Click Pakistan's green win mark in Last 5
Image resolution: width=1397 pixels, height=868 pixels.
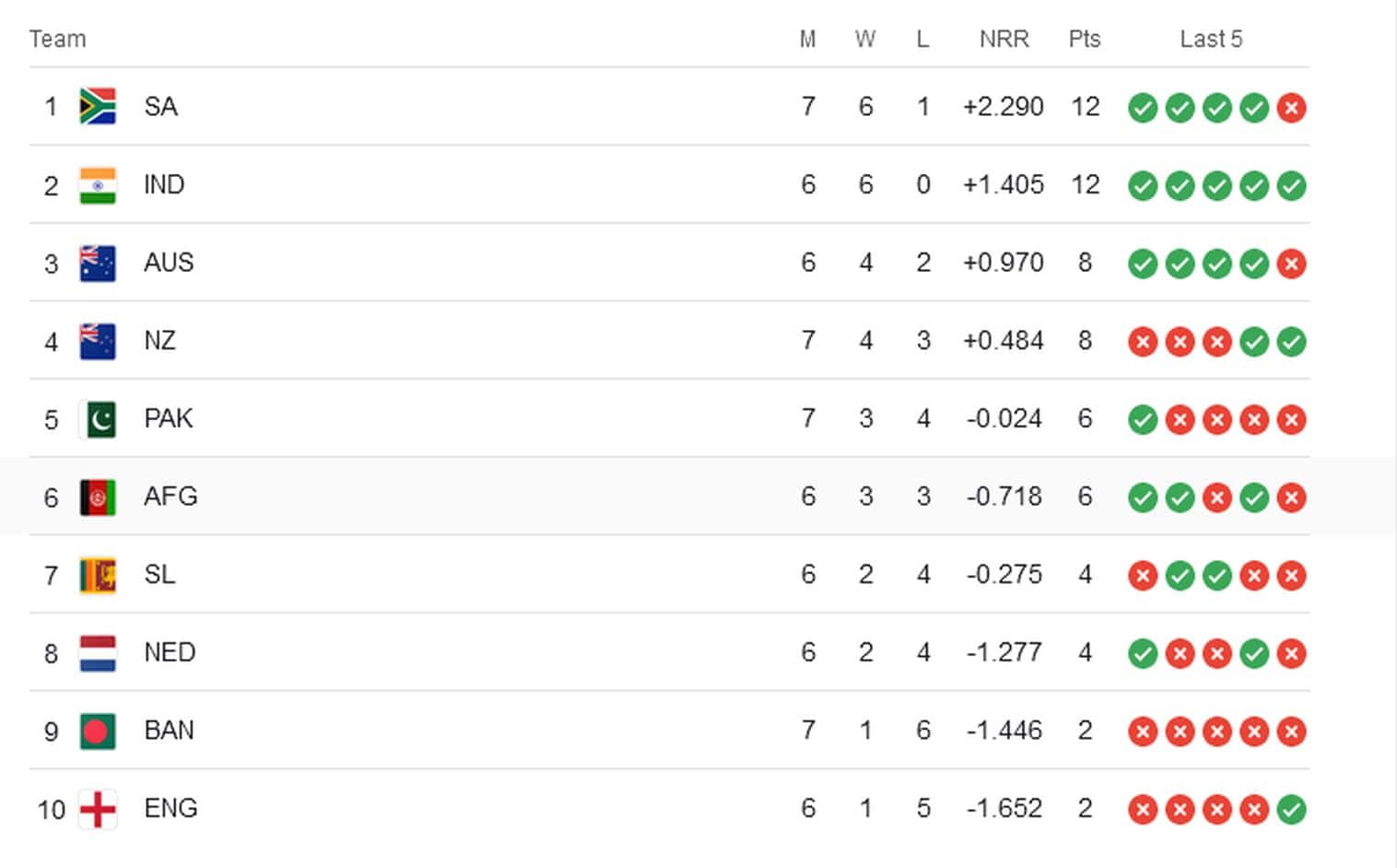point(1143,420)
